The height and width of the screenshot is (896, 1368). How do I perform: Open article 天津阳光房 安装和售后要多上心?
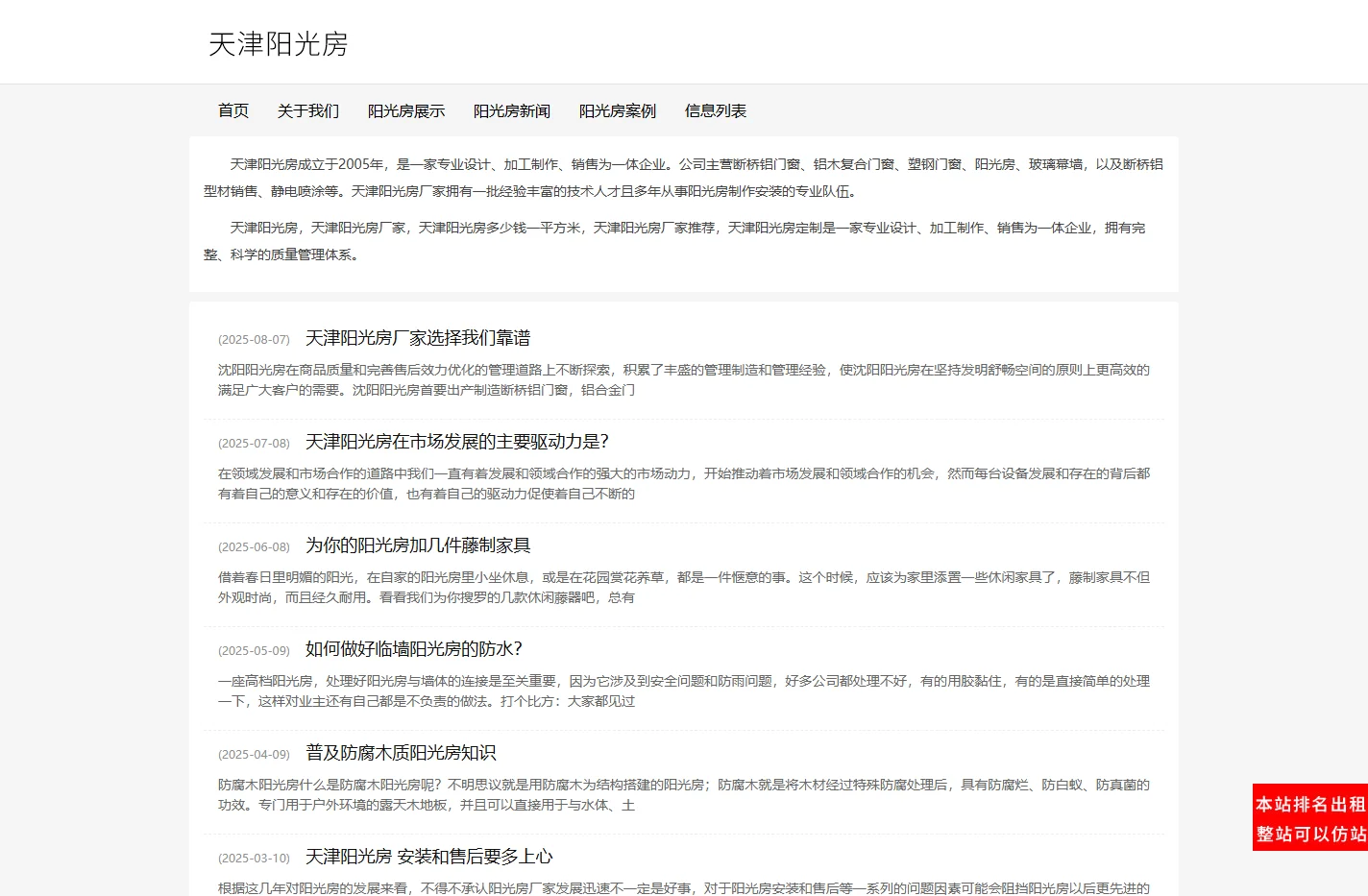point(429,857)
